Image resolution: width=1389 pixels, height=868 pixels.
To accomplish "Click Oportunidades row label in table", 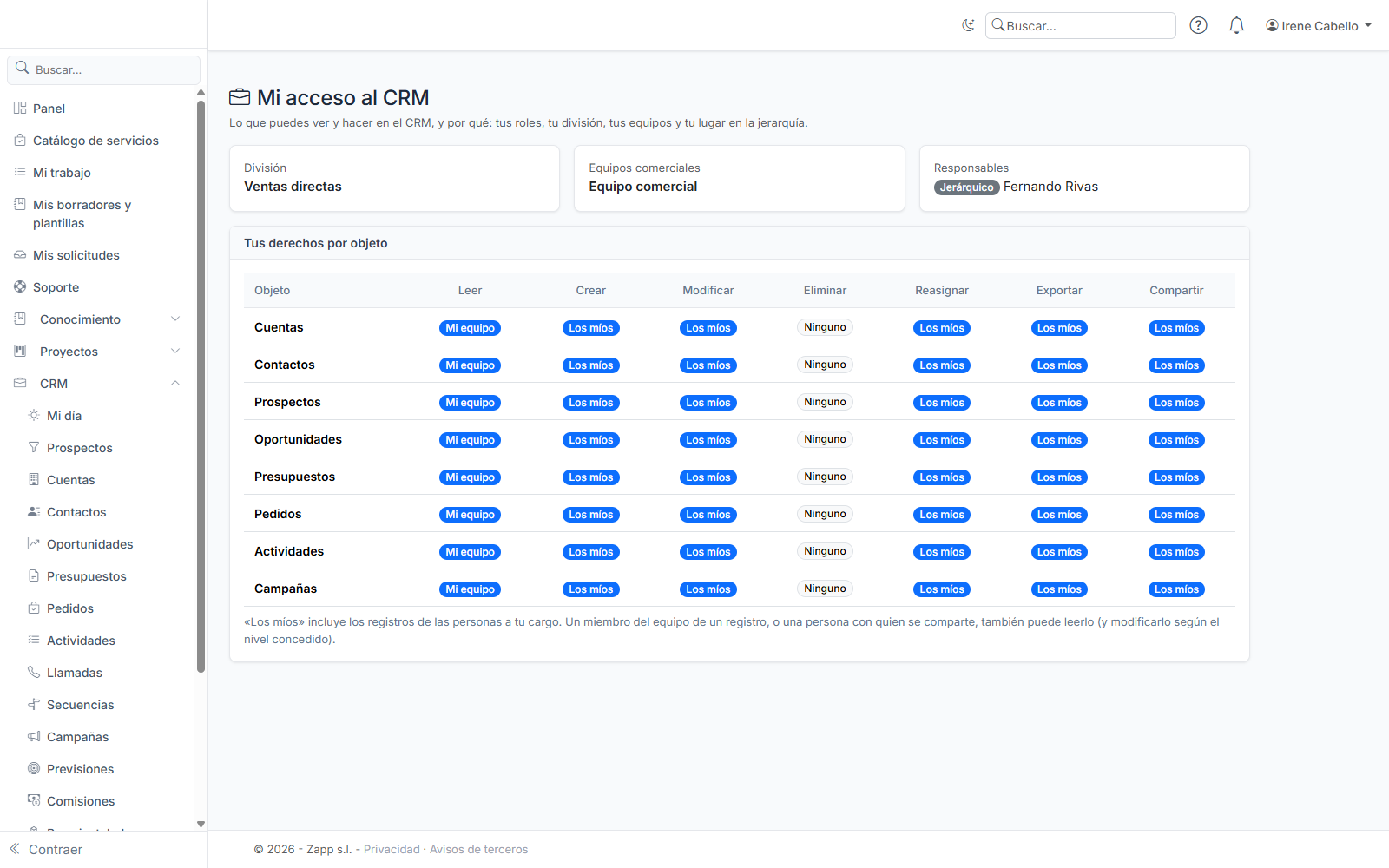I will 298,439.
